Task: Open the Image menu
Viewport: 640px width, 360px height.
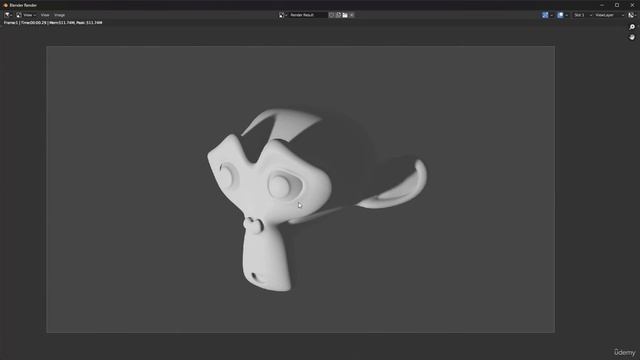Action: 60,15
